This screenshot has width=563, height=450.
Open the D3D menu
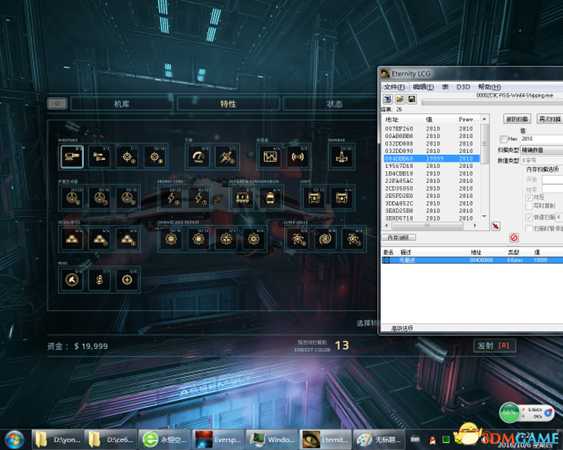click(x=463, y=87)
